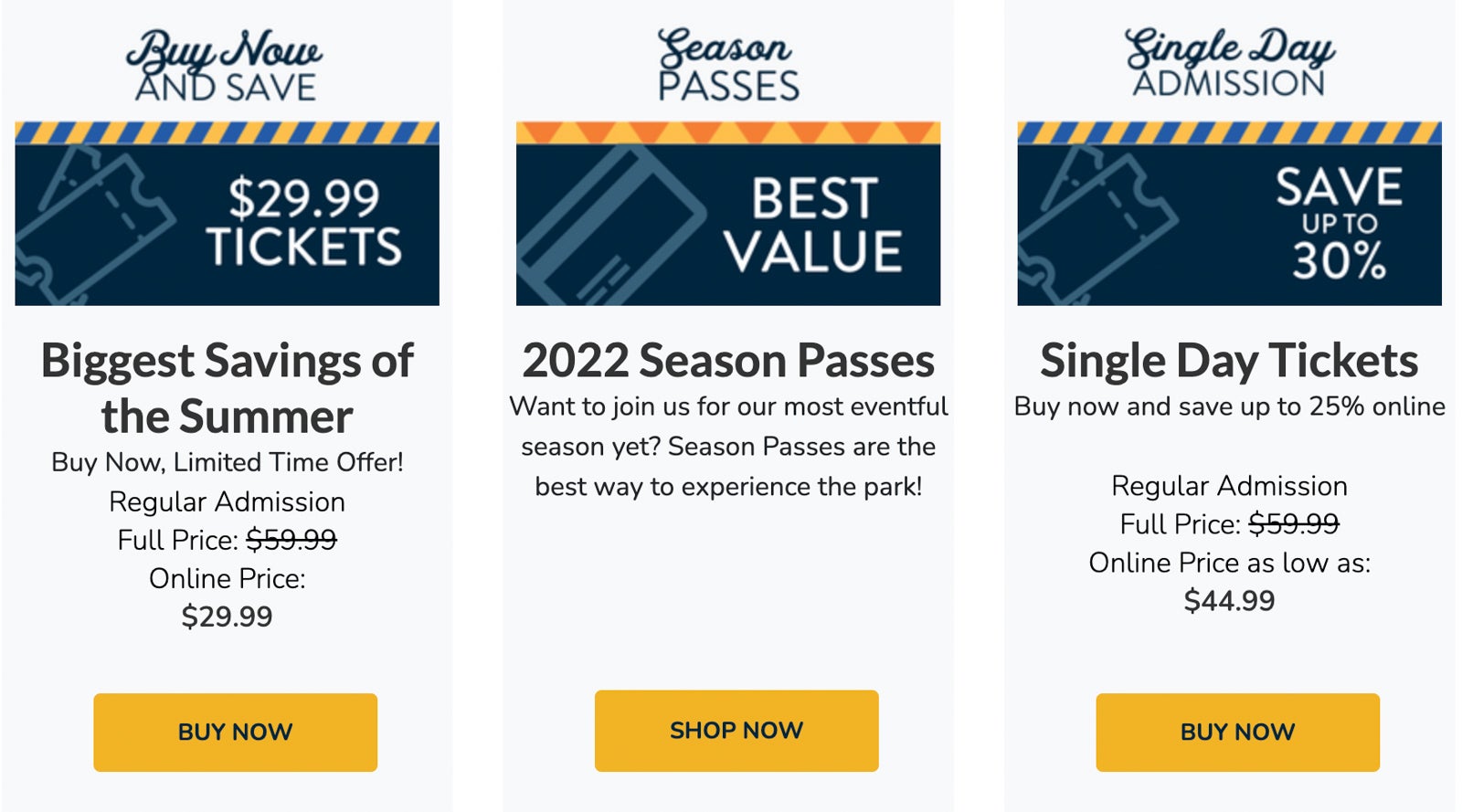Click BUY NOW under Single Day Tickets
The image size is (1462, 812).
(1237, 732)
